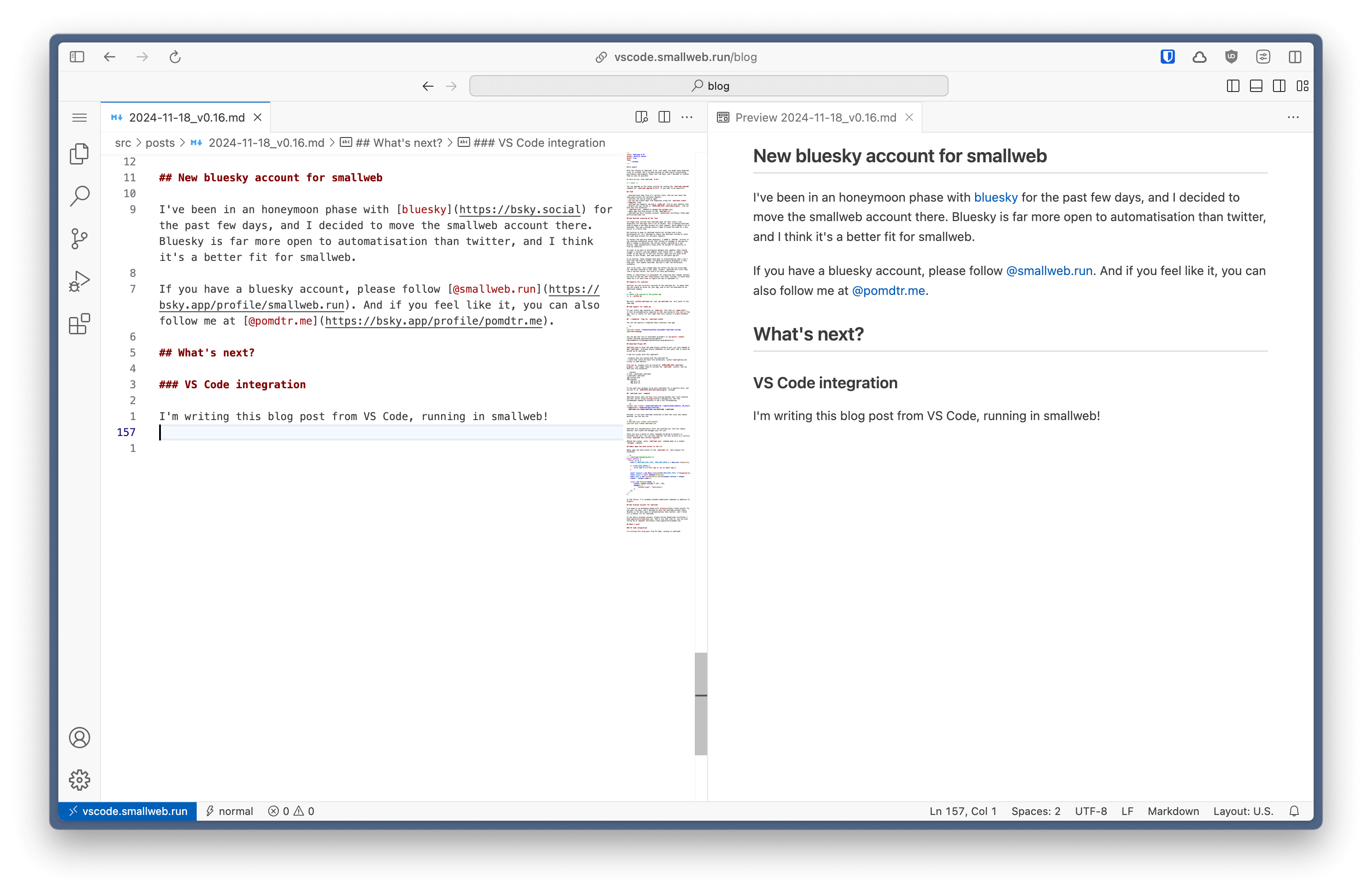Click Ln 157, Col 1 status
The image size is (1372, 895).
pyautogui.click(x=962, y=811)
